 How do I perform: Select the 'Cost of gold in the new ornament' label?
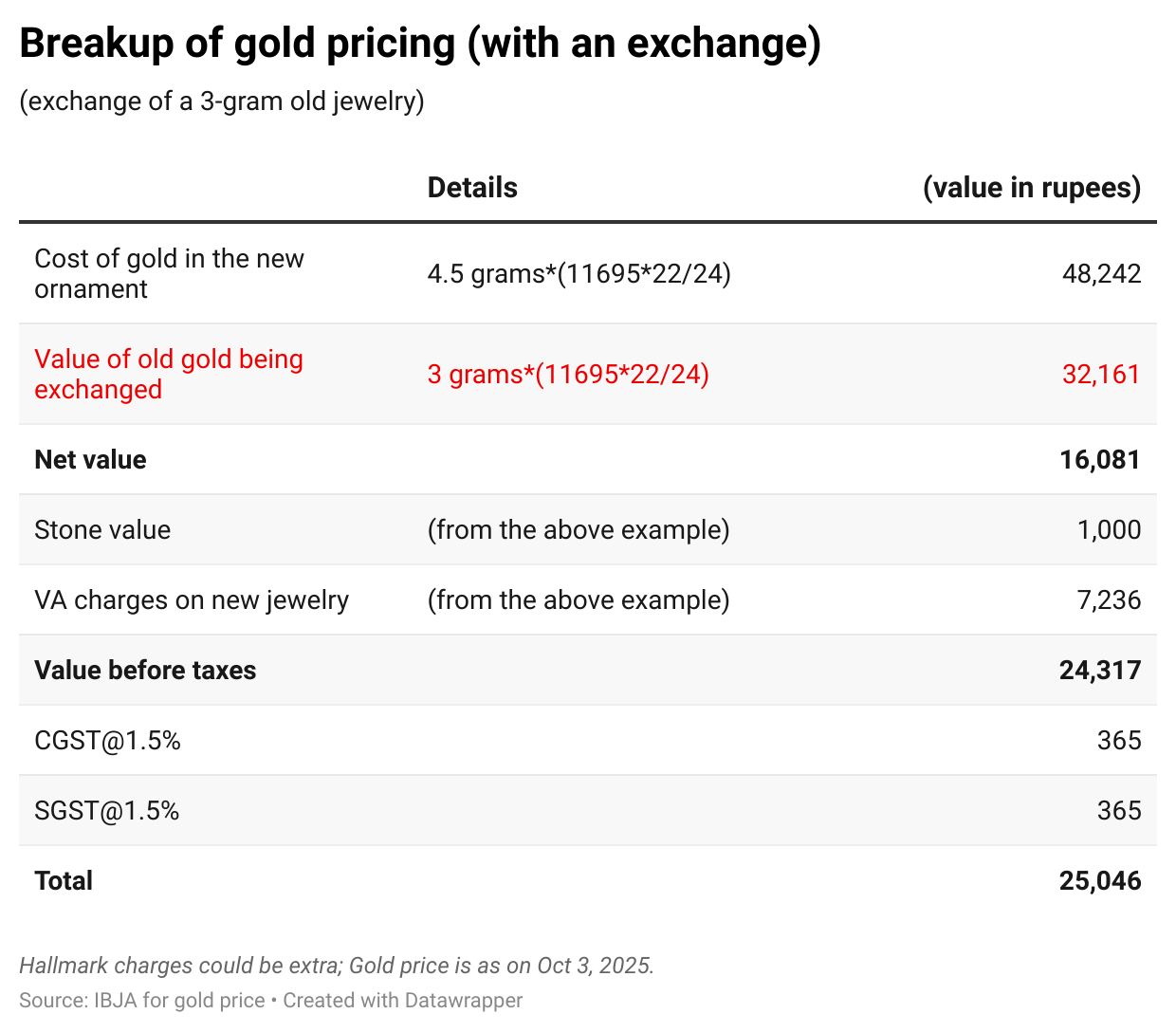click(169, 273)
